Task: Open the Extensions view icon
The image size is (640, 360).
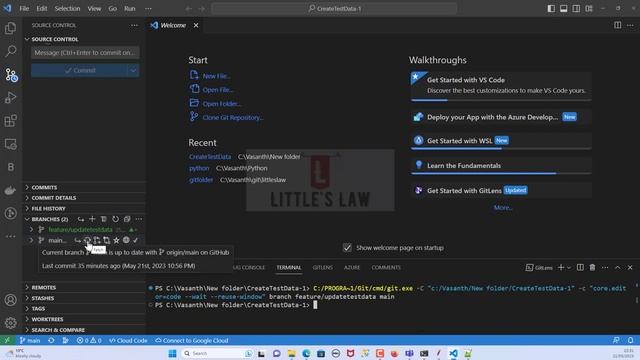Action: tap(11, 121)
